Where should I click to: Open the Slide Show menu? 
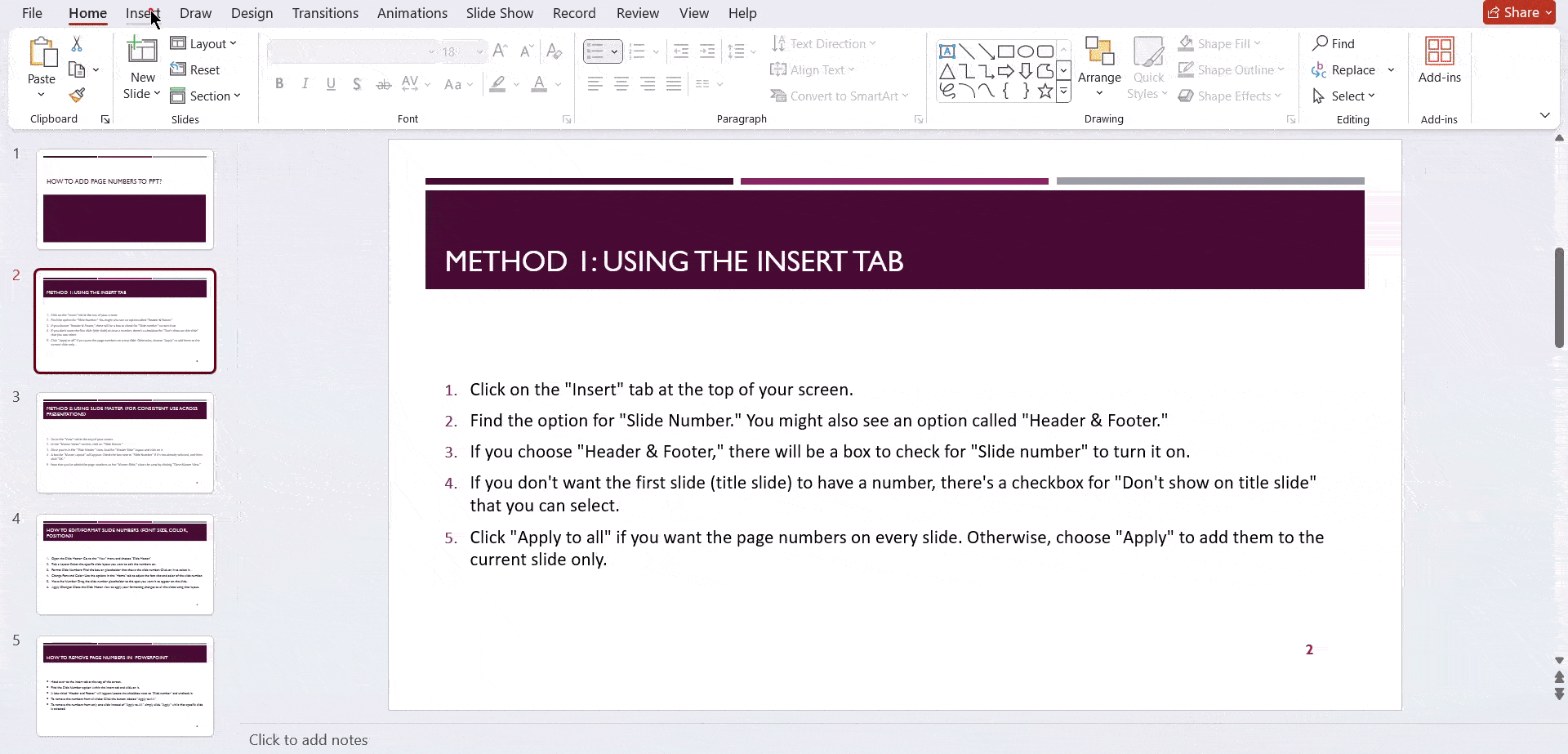click(499, 13)
